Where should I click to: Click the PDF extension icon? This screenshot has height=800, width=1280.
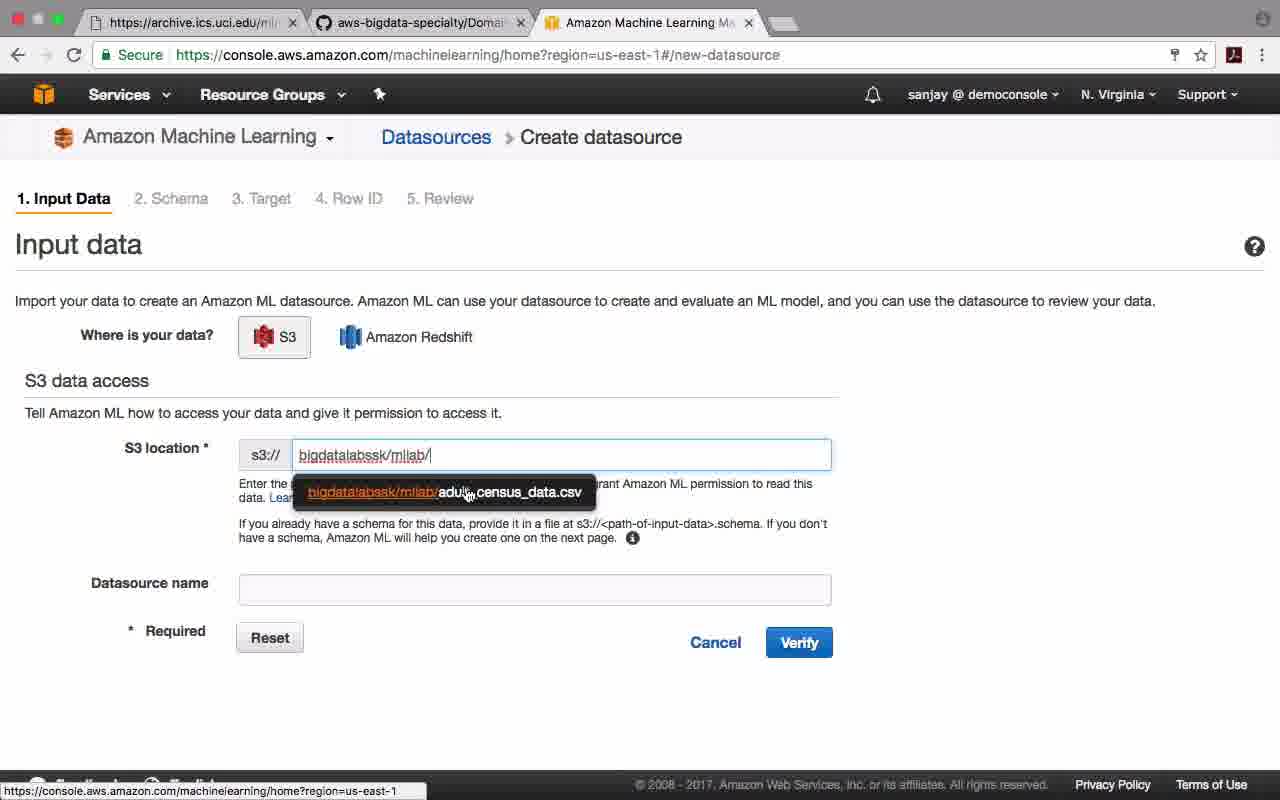(x=1234, y=55)
